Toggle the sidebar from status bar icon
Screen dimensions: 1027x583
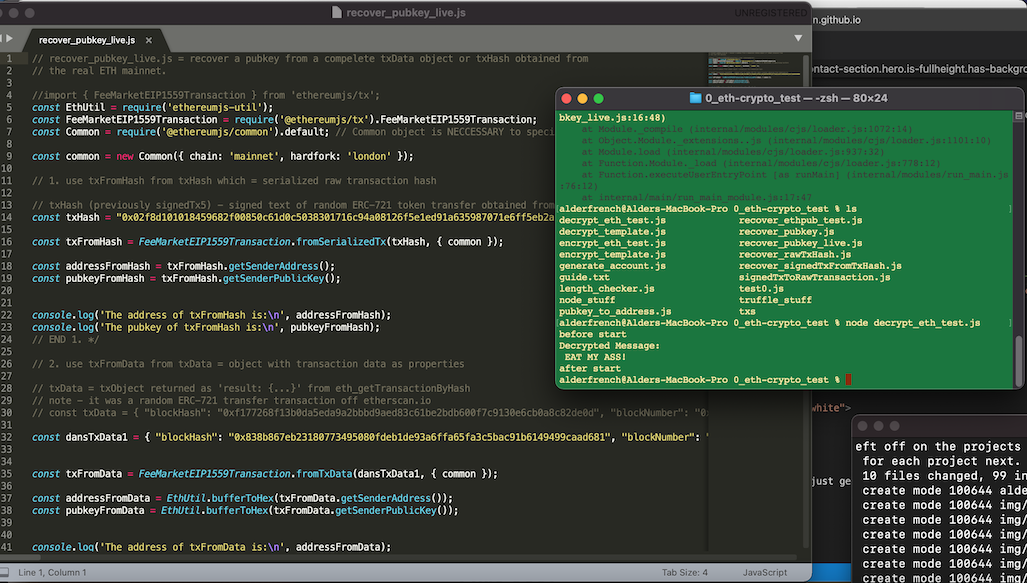pos(5,573)
